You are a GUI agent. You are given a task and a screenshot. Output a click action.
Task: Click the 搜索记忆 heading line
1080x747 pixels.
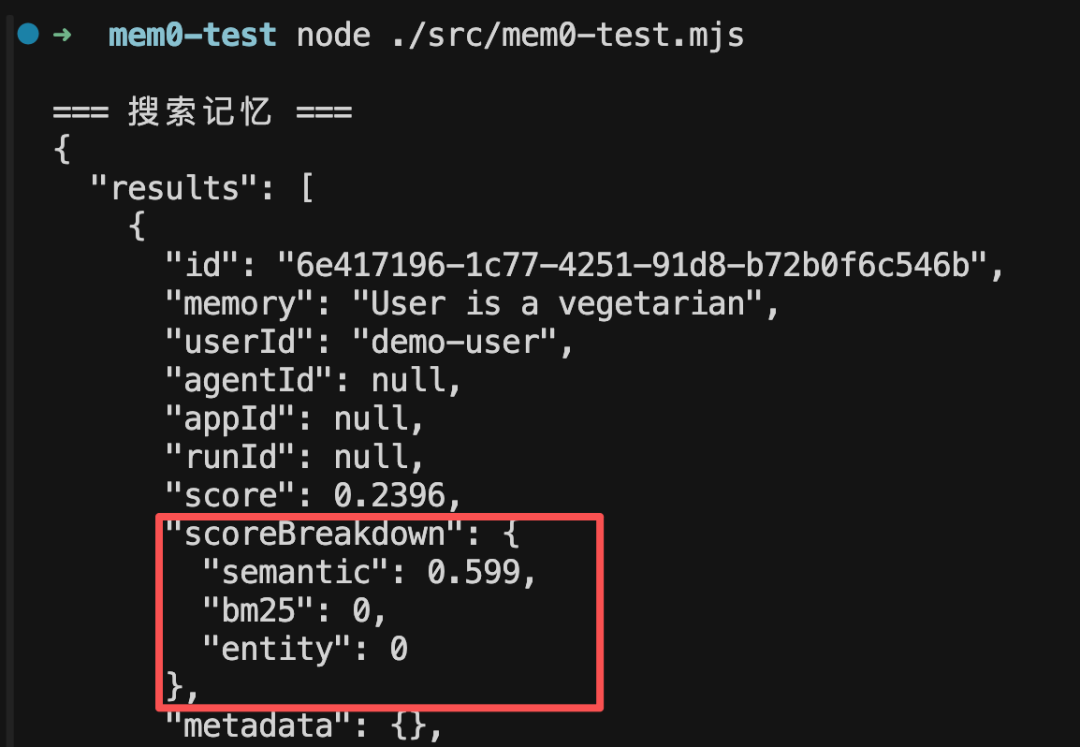tap(202, 111)
